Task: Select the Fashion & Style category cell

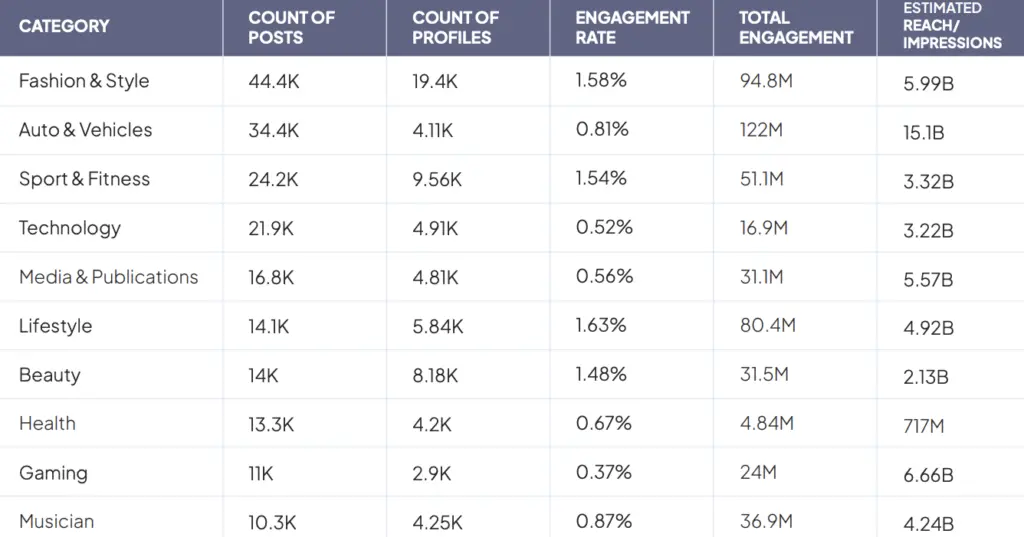Action: click(x=84, y=81)
